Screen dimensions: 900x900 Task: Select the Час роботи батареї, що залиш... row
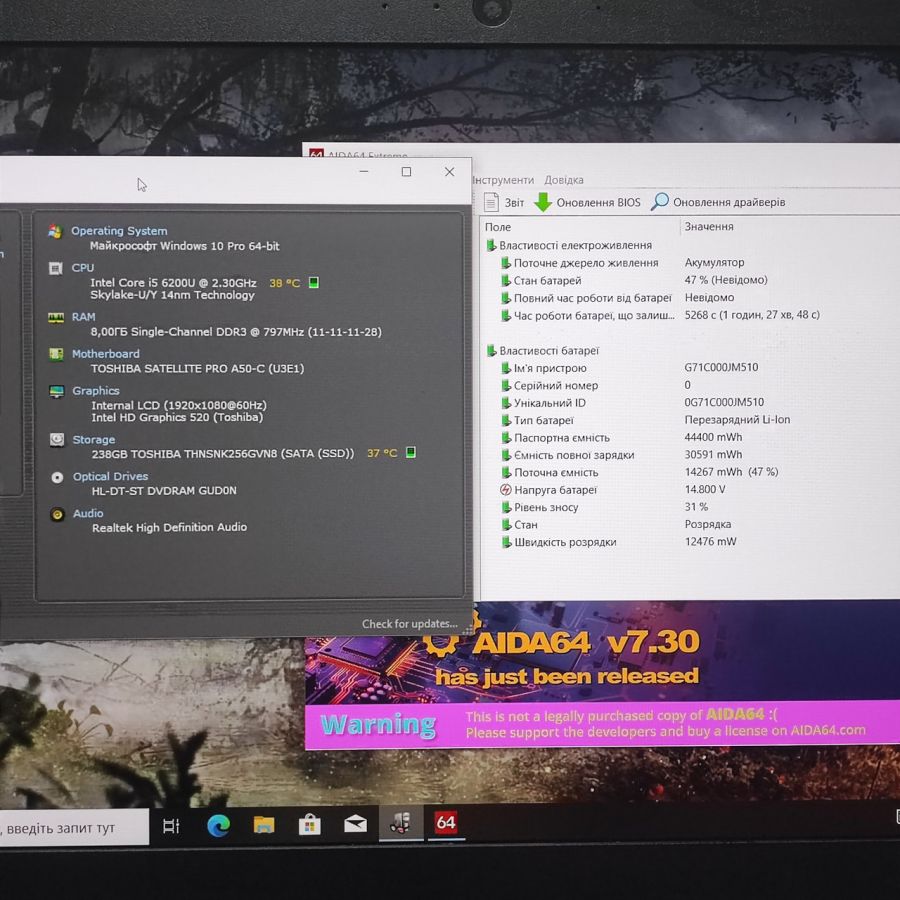coord(689,315)
